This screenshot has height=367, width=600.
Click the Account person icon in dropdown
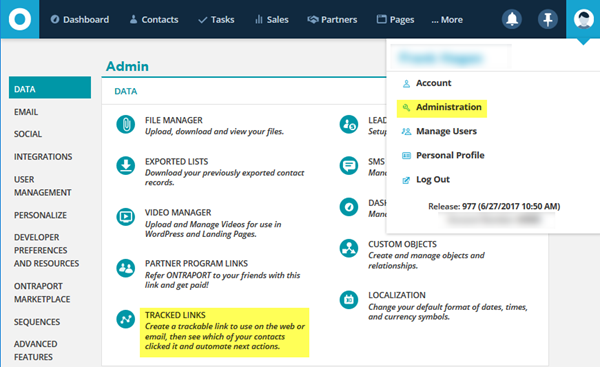coord(406,83)
